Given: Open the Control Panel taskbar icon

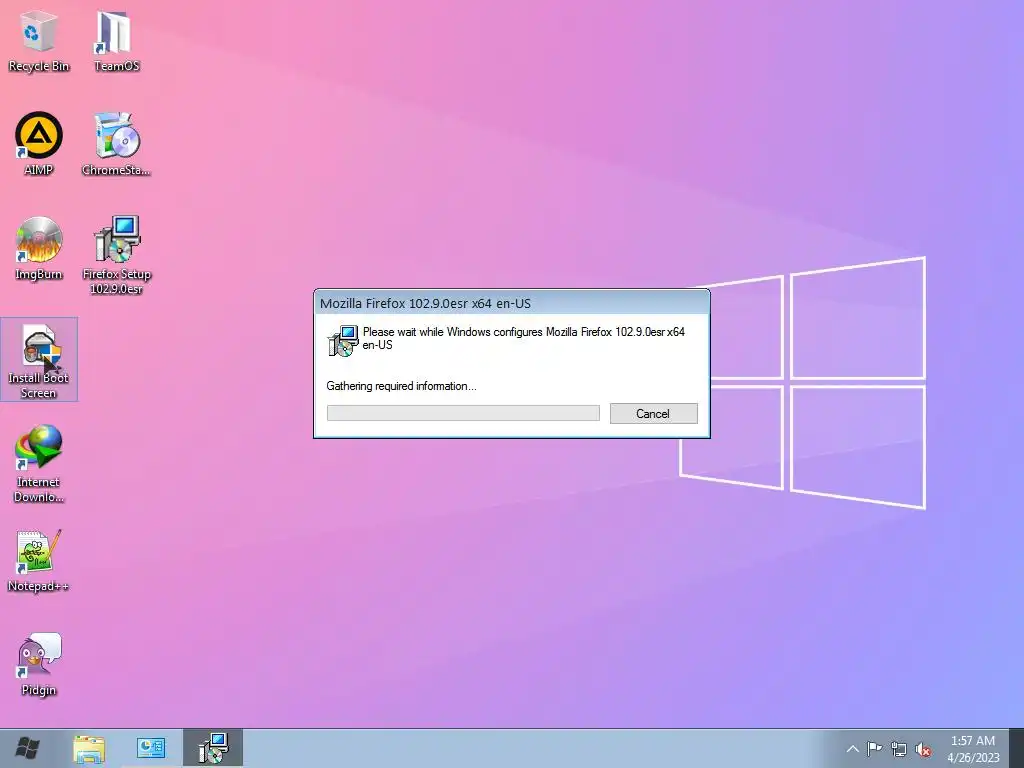Looking at the screenshot, I should 151,748.
